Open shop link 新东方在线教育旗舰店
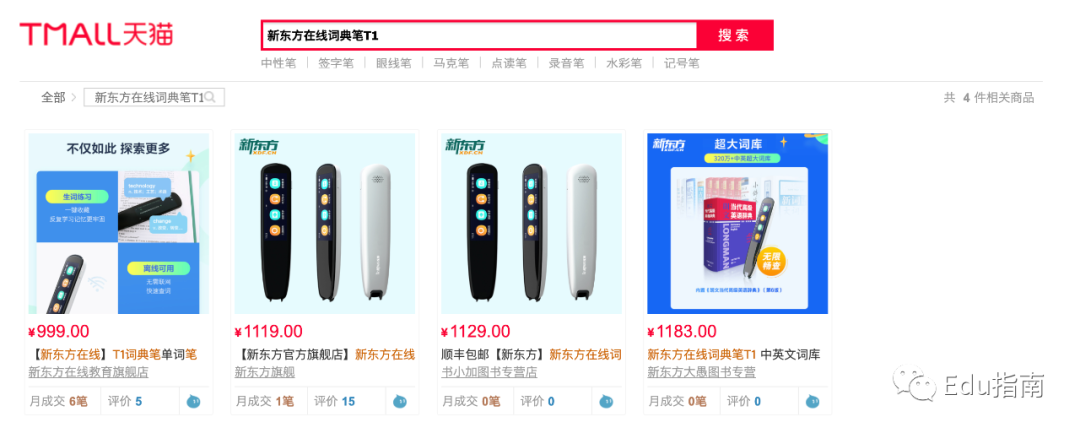 point(88,372)
